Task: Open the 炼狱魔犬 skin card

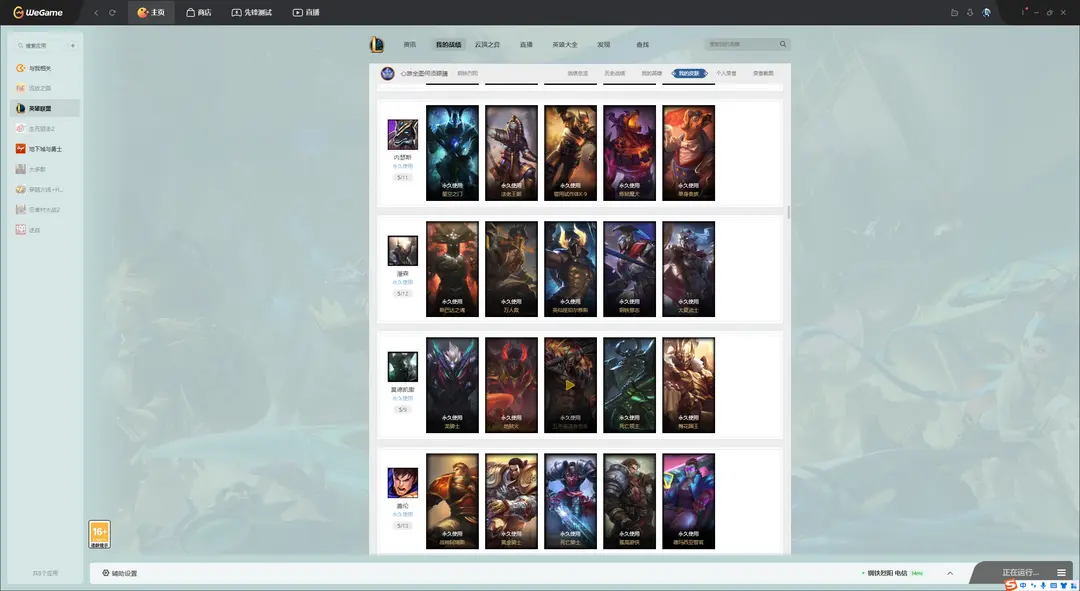Action: pyautogui.click(x=630, y=153)
